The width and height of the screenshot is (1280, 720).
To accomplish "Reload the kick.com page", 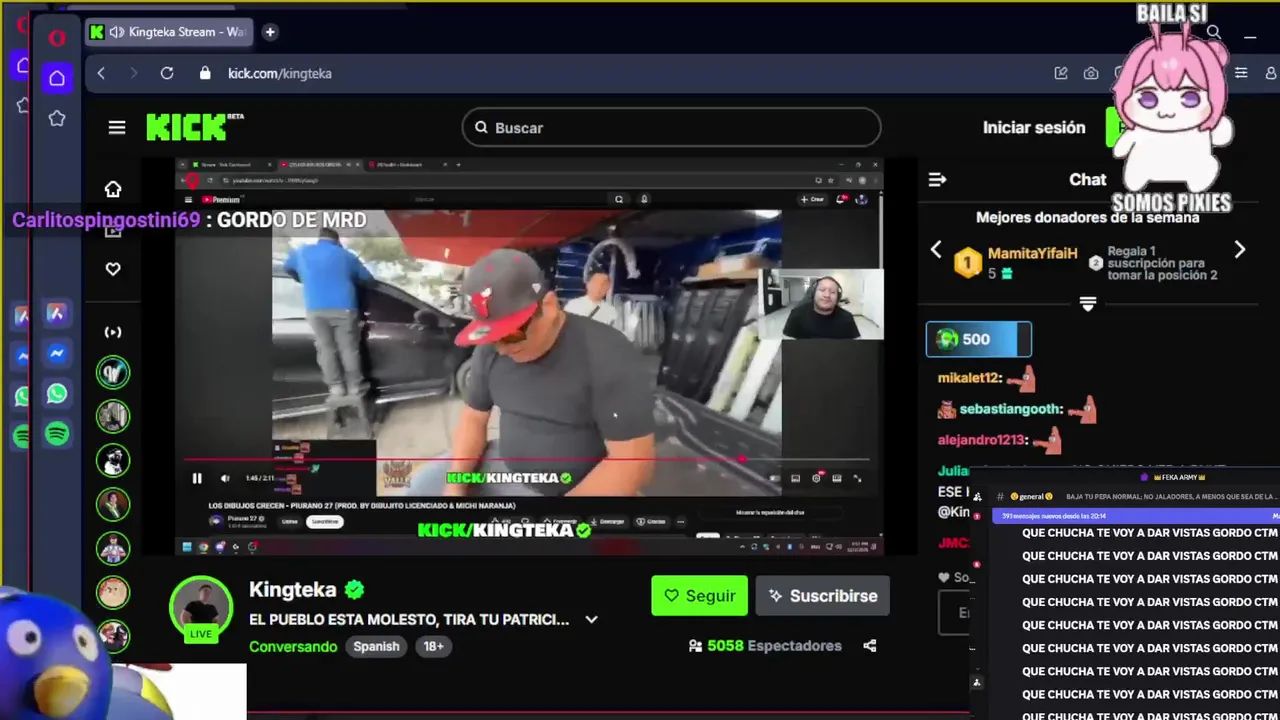I will coord(167,73).
